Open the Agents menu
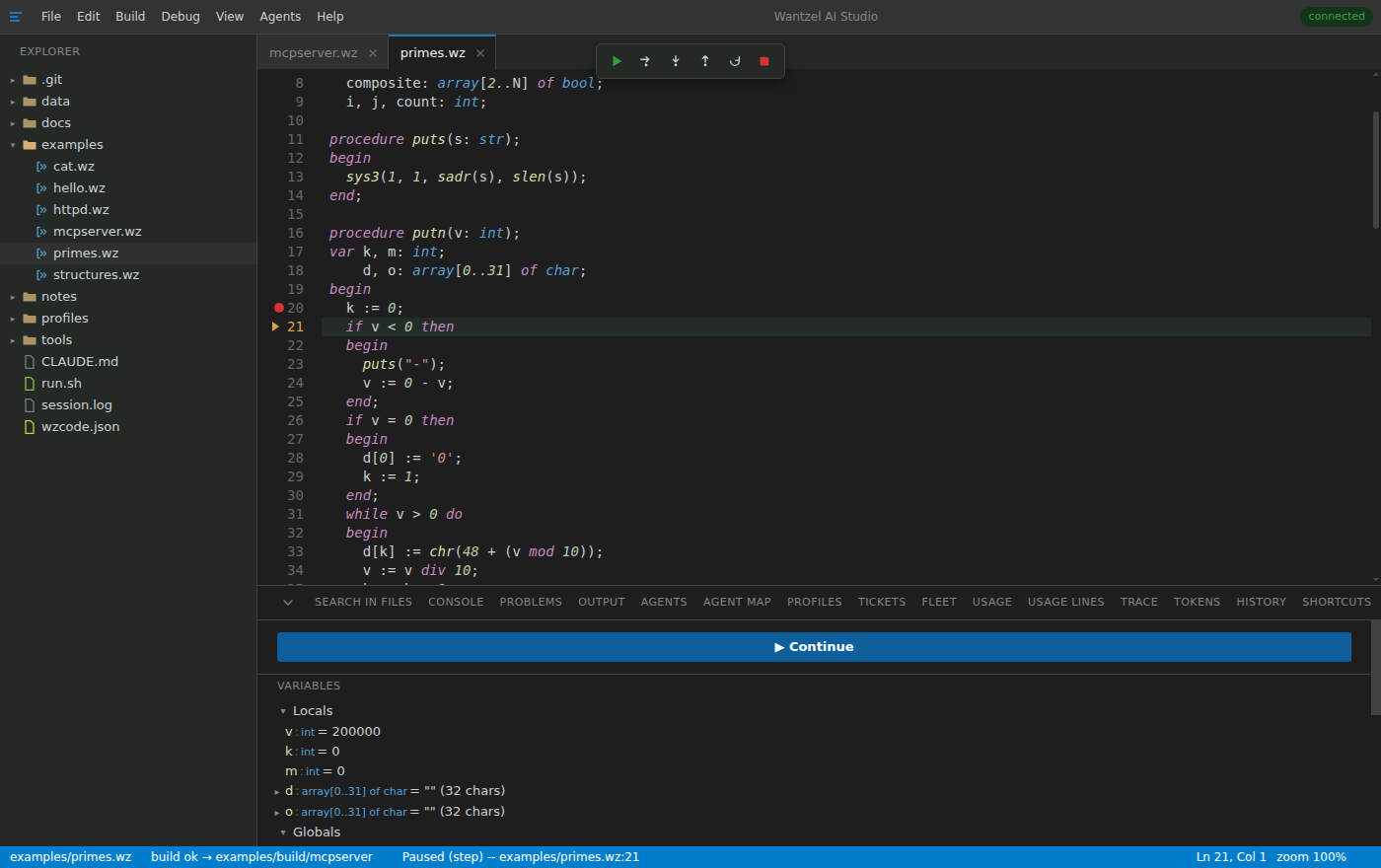The image size is (1381, 868). pyautogui.click(x=280, y=17)
